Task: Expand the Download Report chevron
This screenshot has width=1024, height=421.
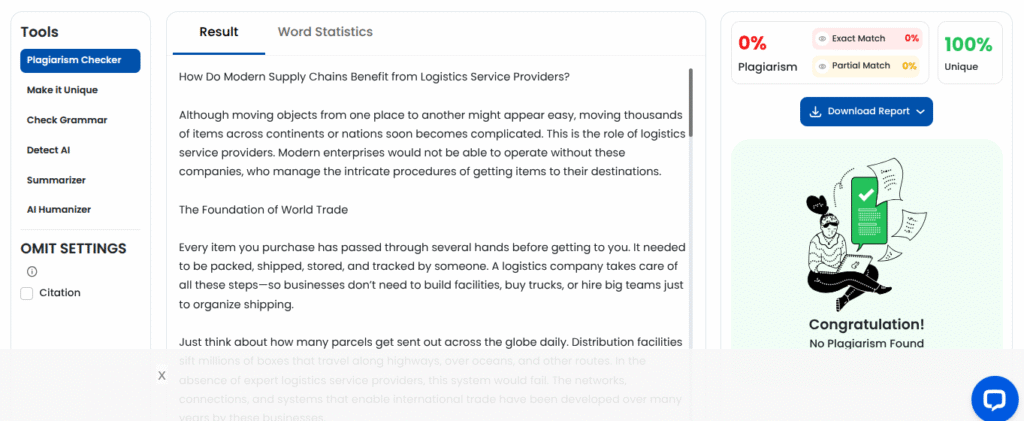Action: pyautogui.click(x=920, y=112)
